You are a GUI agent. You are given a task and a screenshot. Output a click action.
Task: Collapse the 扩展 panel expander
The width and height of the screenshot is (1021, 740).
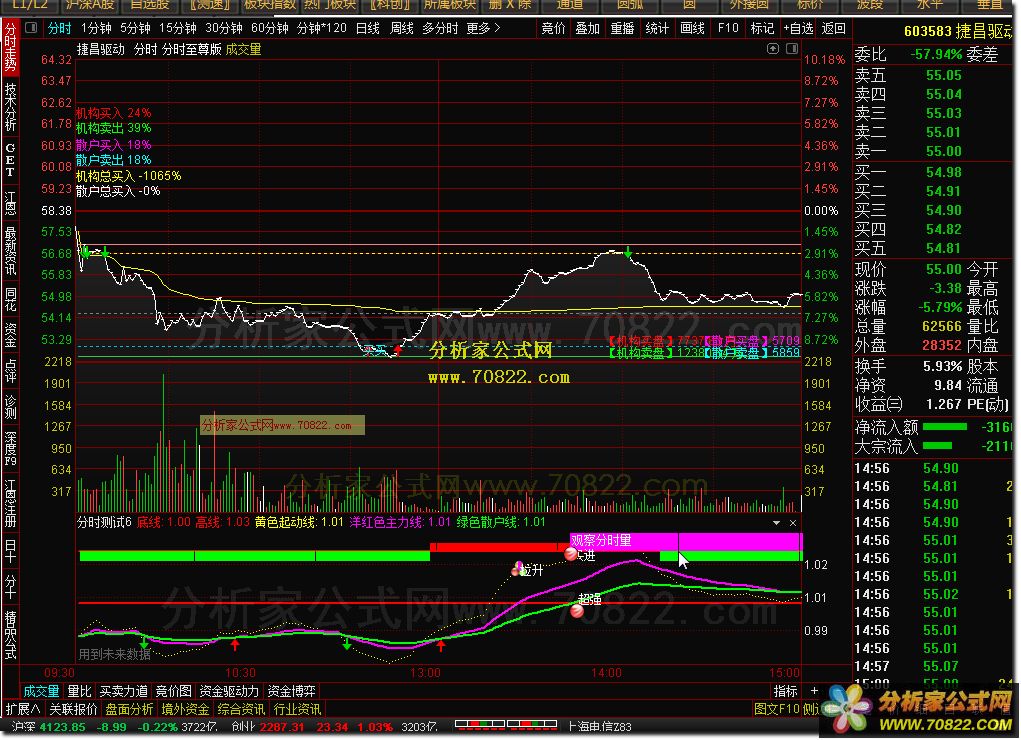pyautogui.click(x=23, y=709)
